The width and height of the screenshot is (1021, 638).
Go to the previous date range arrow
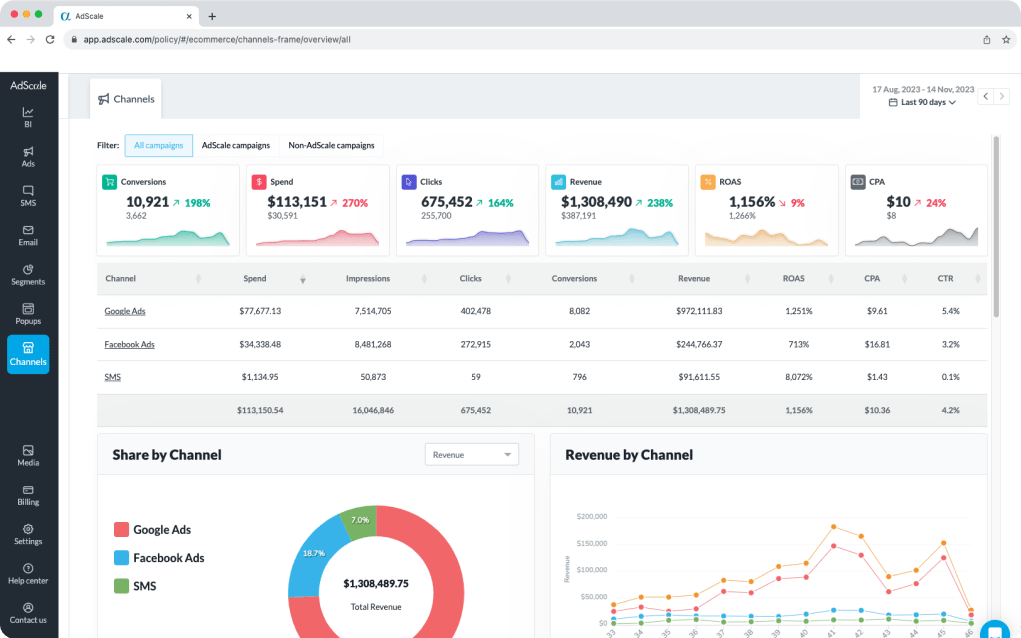coord(985,96)
